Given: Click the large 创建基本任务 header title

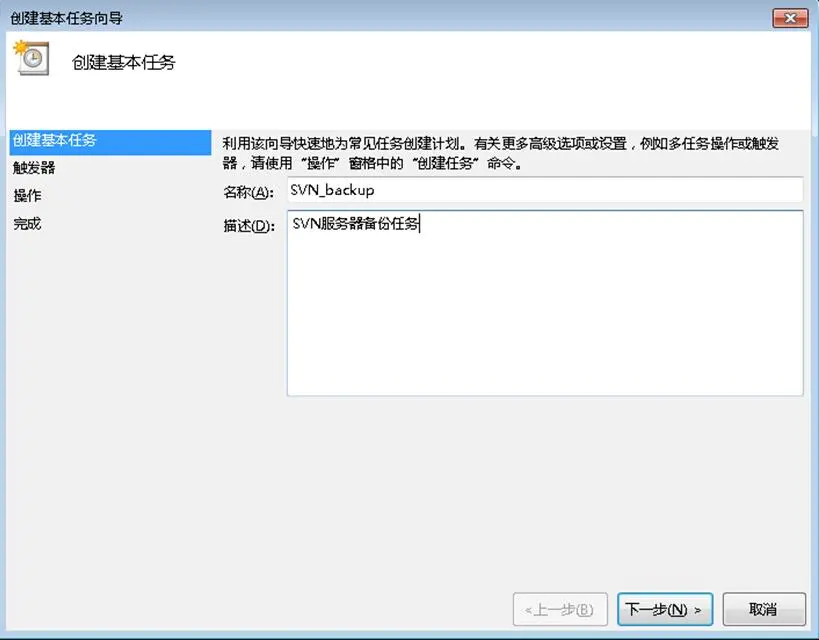Looking at the screenshot, I should 124,63.
